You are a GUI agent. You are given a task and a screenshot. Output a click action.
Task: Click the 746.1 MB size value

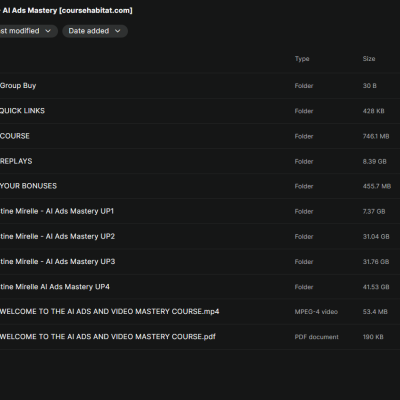pos(376,136)
